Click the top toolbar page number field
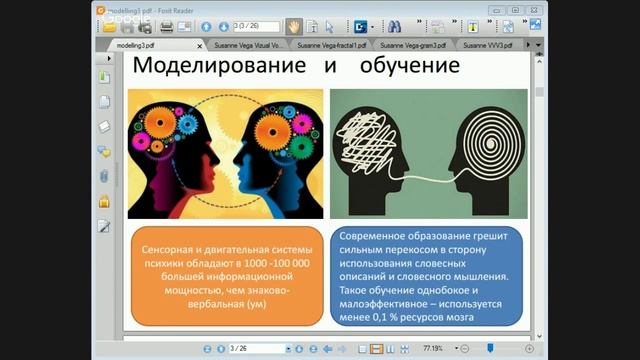640x360 pixels. click(256, 27)
